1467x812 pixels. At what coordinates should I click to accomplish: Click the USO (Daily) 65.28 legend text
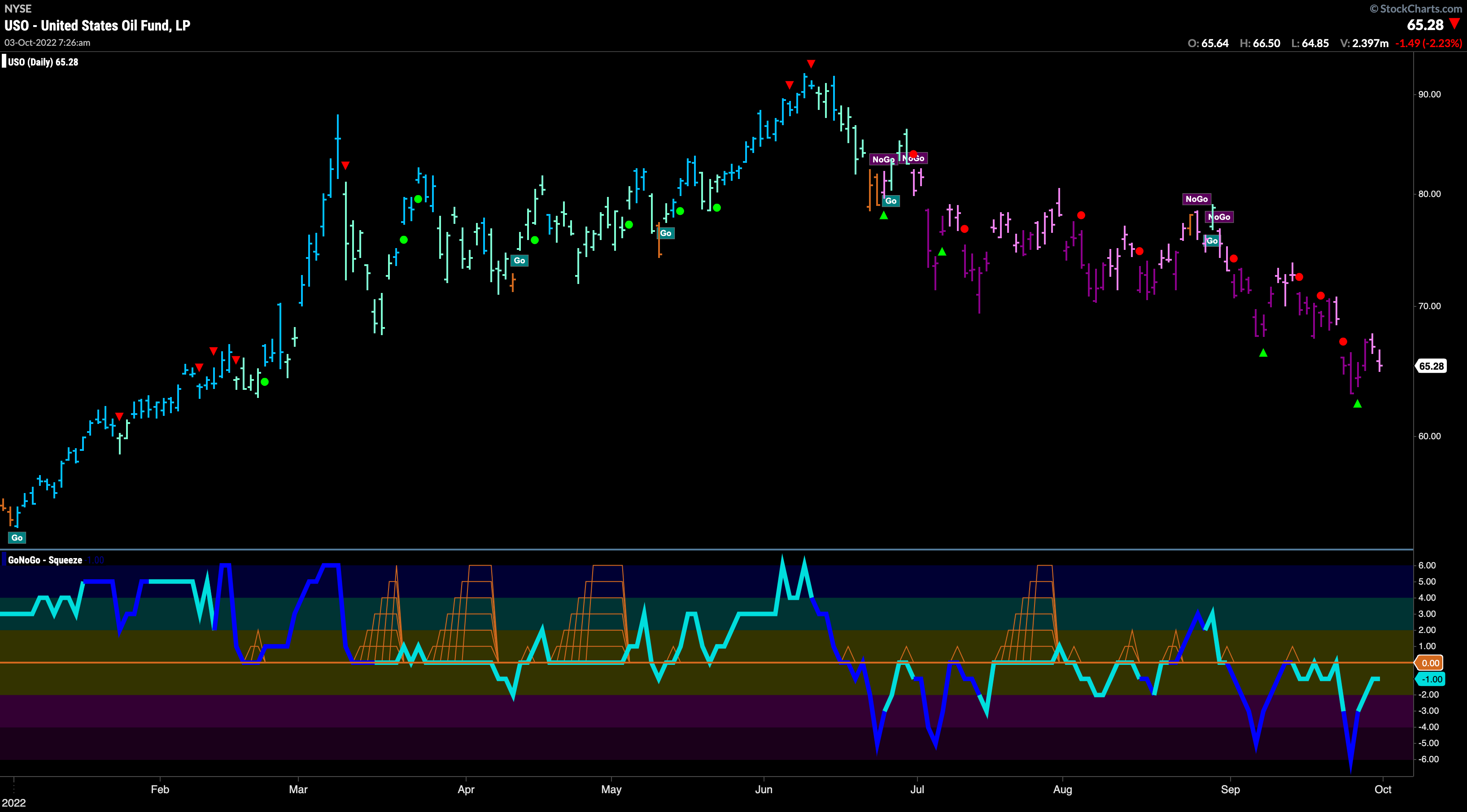pos(43,62)
